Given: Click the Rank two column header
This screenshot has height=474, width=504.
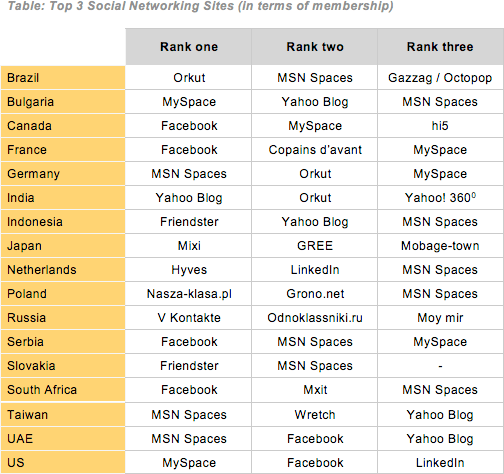Looking at the screenshot, I should coord(315,47).
